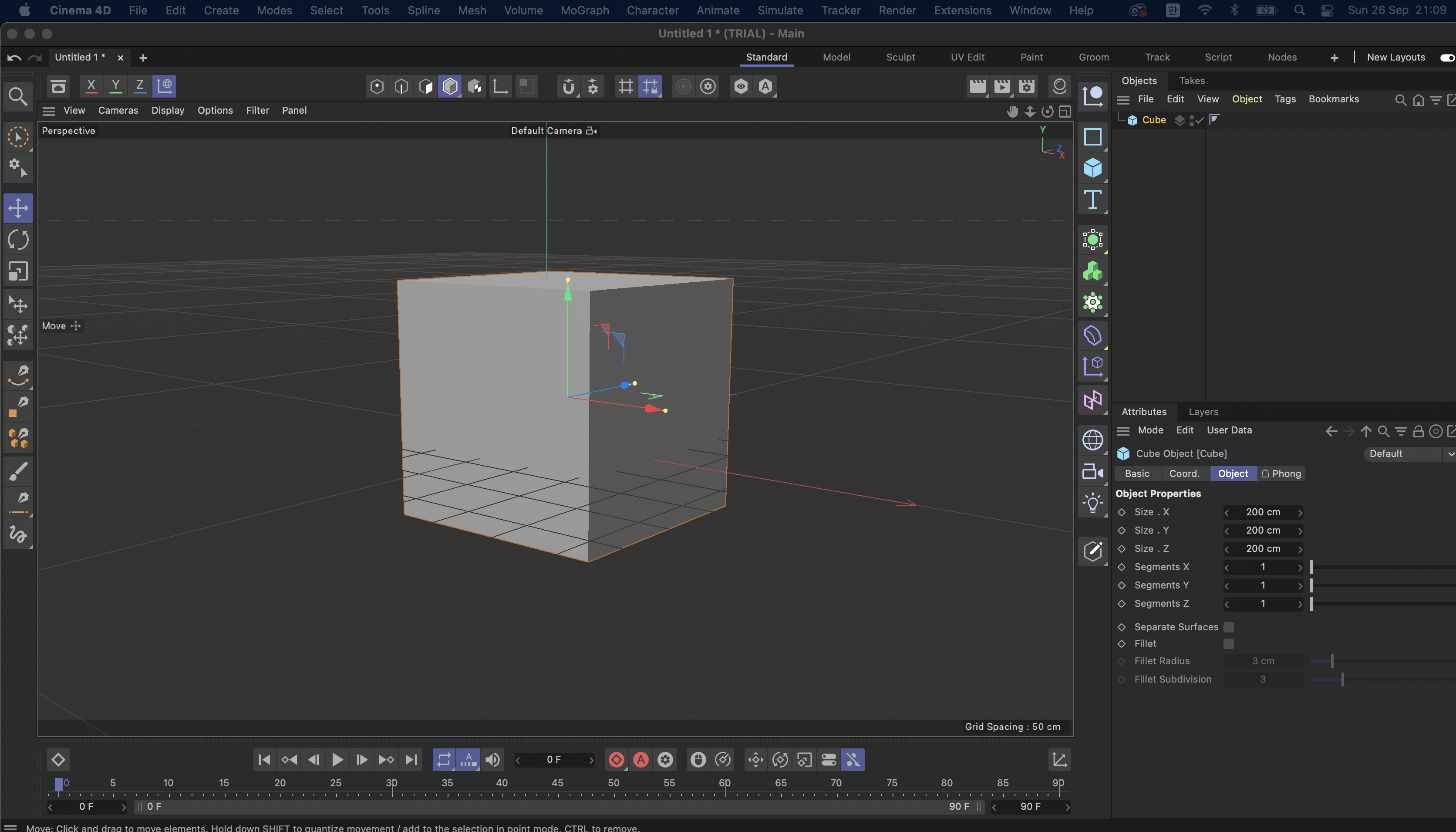The height and width of the screenshot is (832, 1456).
Task: Click the Attributes panel lock icon
Action: [1418, 431]
